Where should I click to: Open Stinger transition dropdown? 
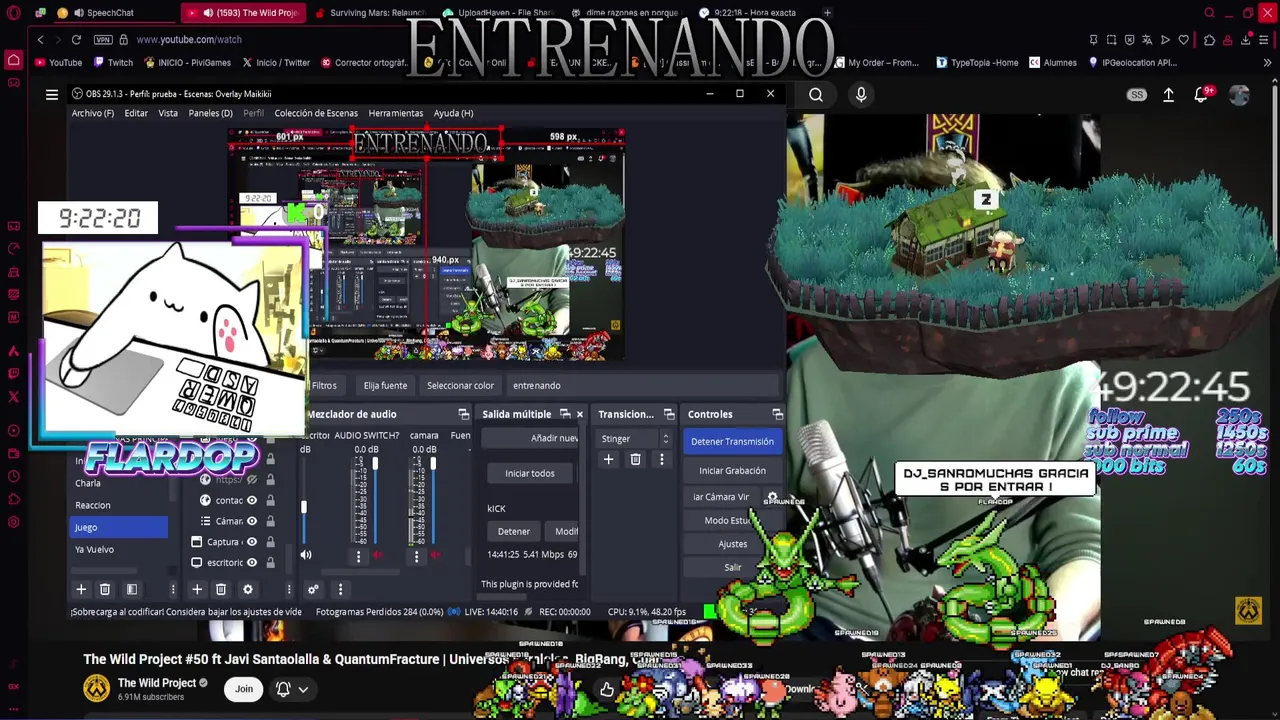(x=635, y=439)
